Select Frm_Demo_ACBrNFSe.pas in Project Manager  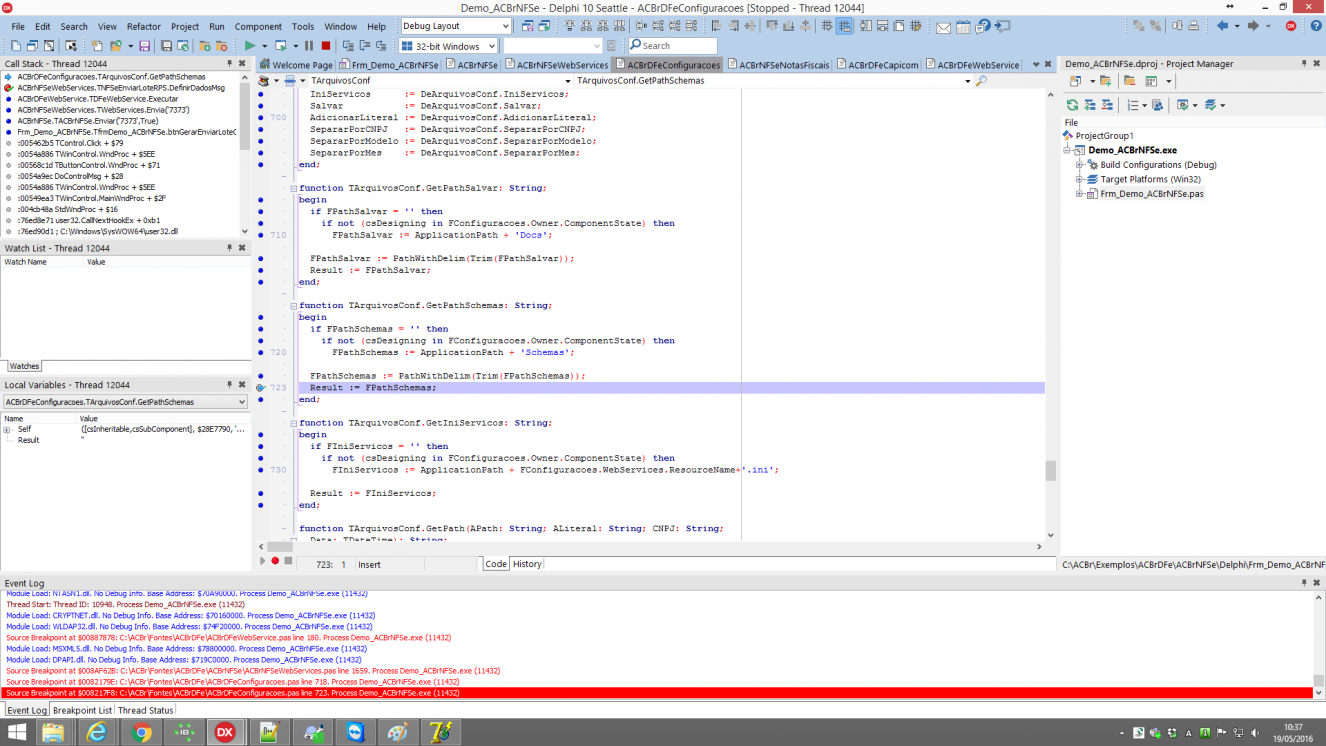pos(1151,194)
